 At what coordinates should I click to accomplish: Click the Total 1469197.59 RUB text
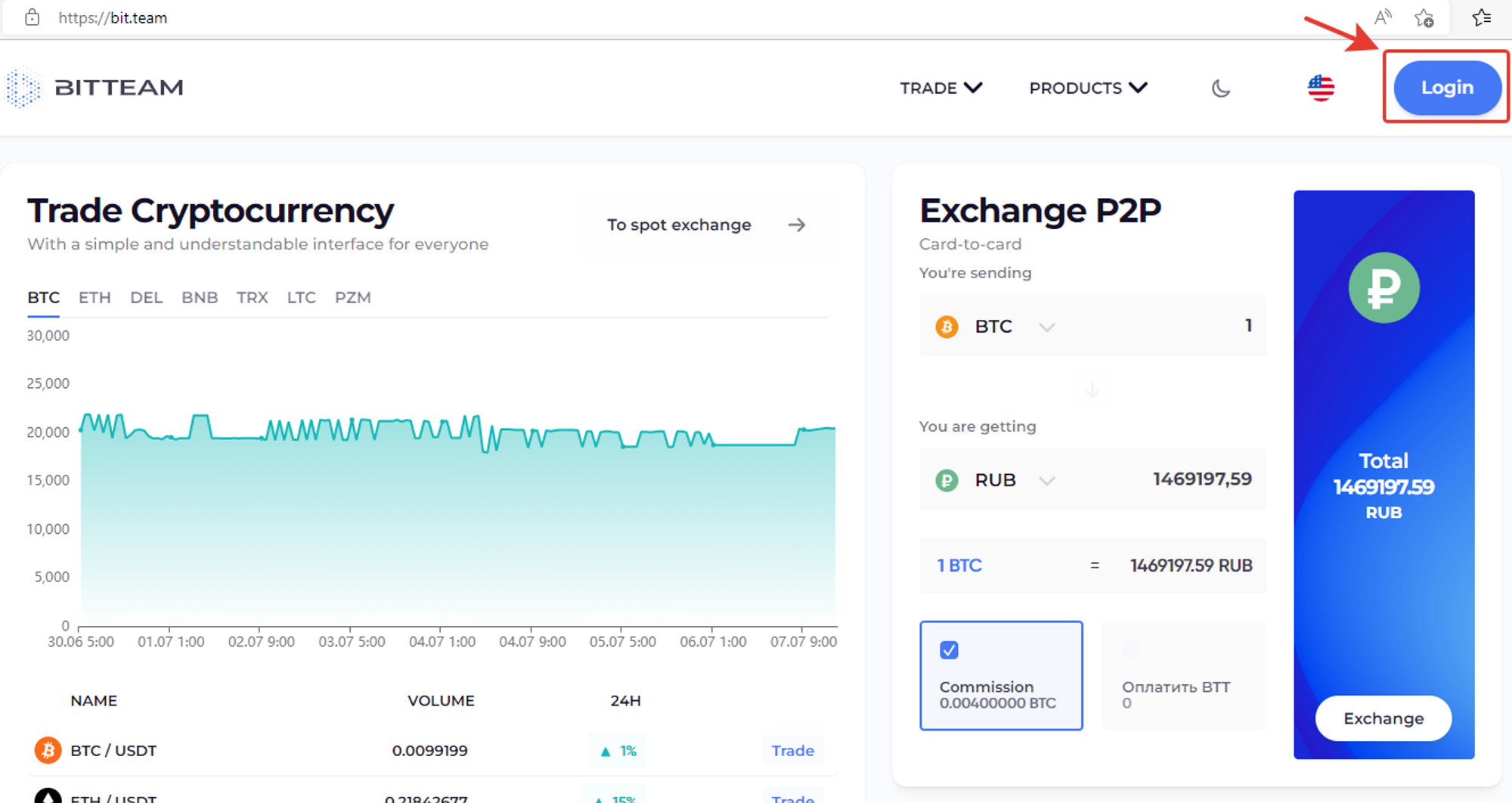click(x=1383, y=486)
